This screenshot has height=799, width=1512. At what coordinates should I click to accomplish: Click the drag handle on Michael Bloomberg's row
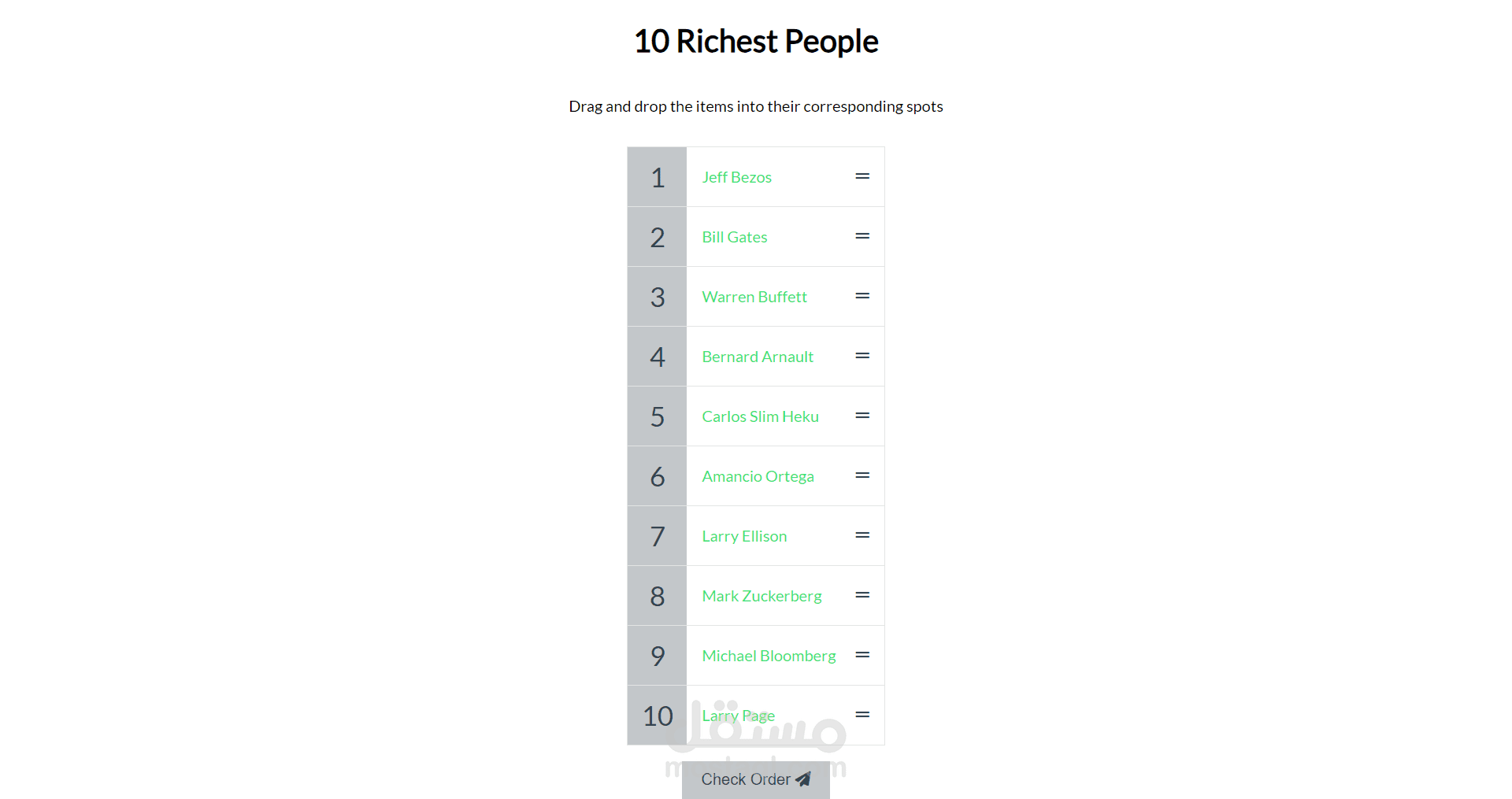pos(862,655)
